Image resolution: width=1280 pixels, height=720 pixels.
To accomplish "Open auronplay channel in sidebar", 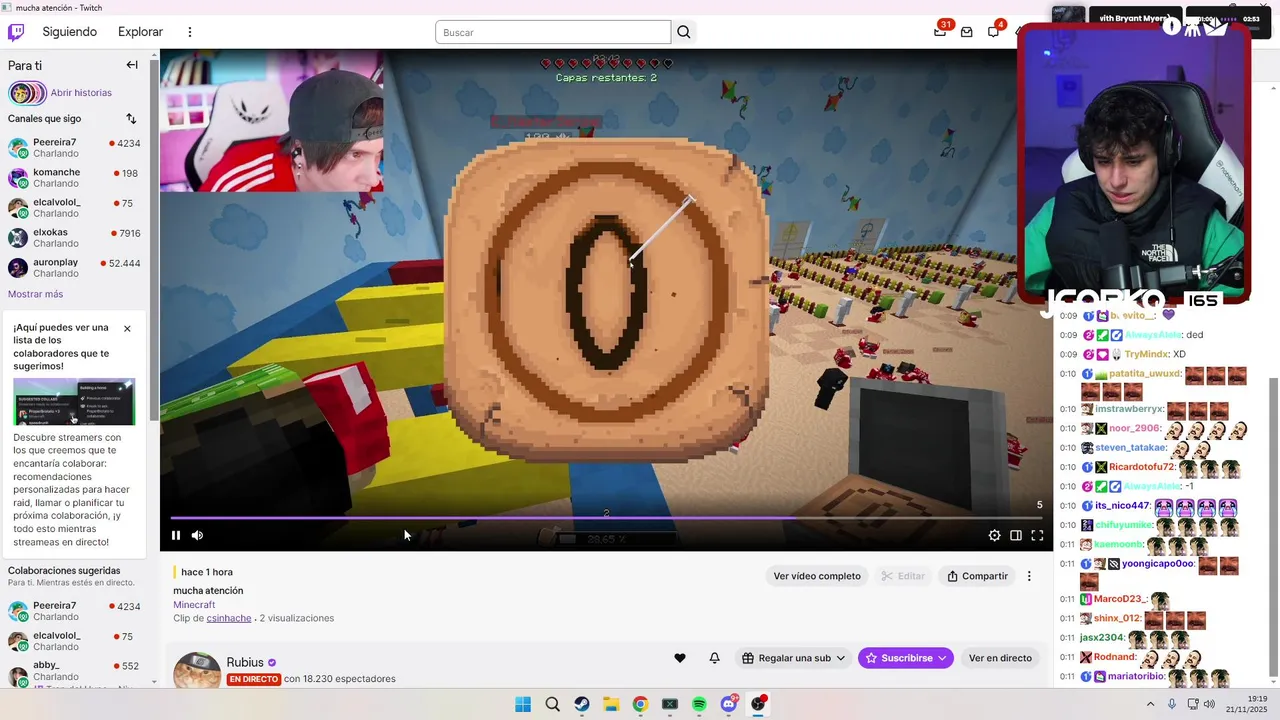I will [75, 268].
